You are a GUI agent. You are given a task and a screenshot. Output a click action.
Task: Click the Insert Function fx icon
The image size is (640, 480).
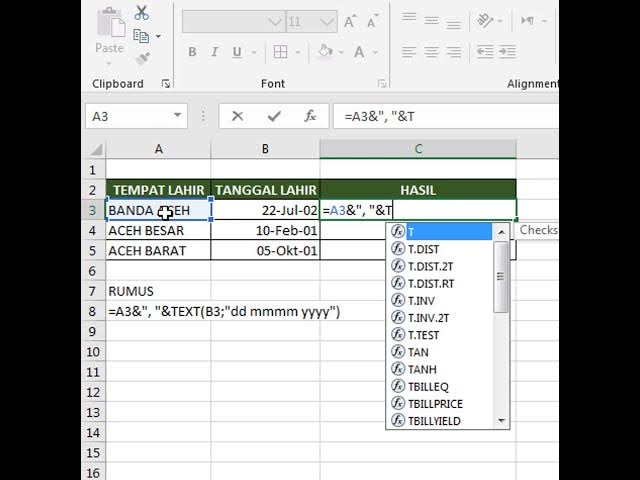(310, 116)
